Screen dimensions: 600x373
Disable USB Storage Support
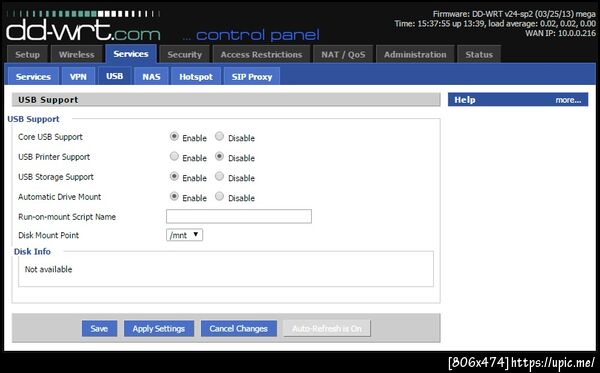(x=219, y=176)
